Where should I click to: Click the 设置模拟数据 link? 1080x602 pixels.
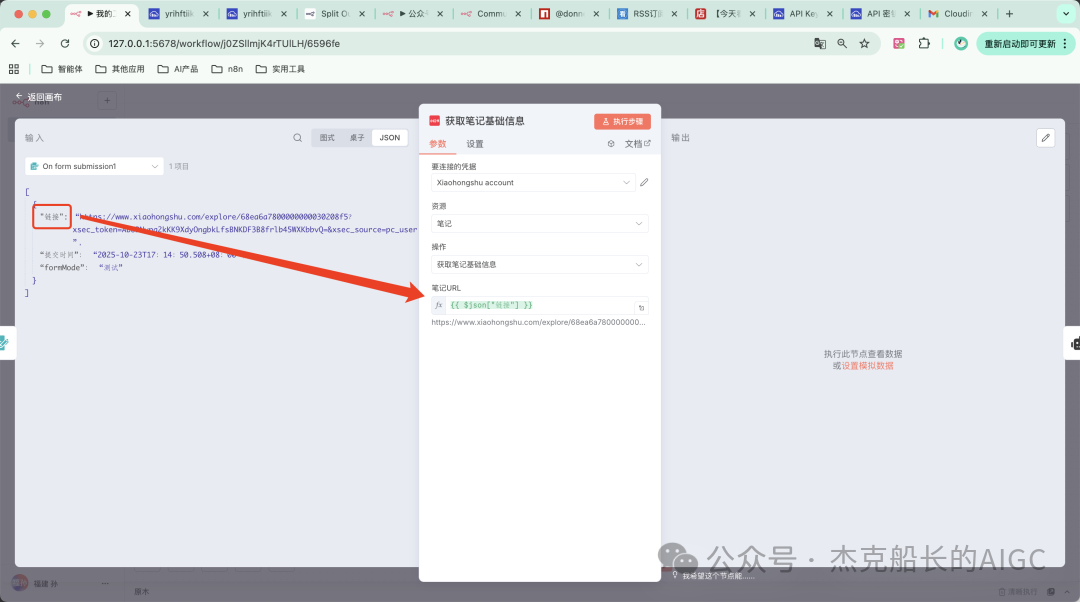pyautogui.click(x=867, y=366)
